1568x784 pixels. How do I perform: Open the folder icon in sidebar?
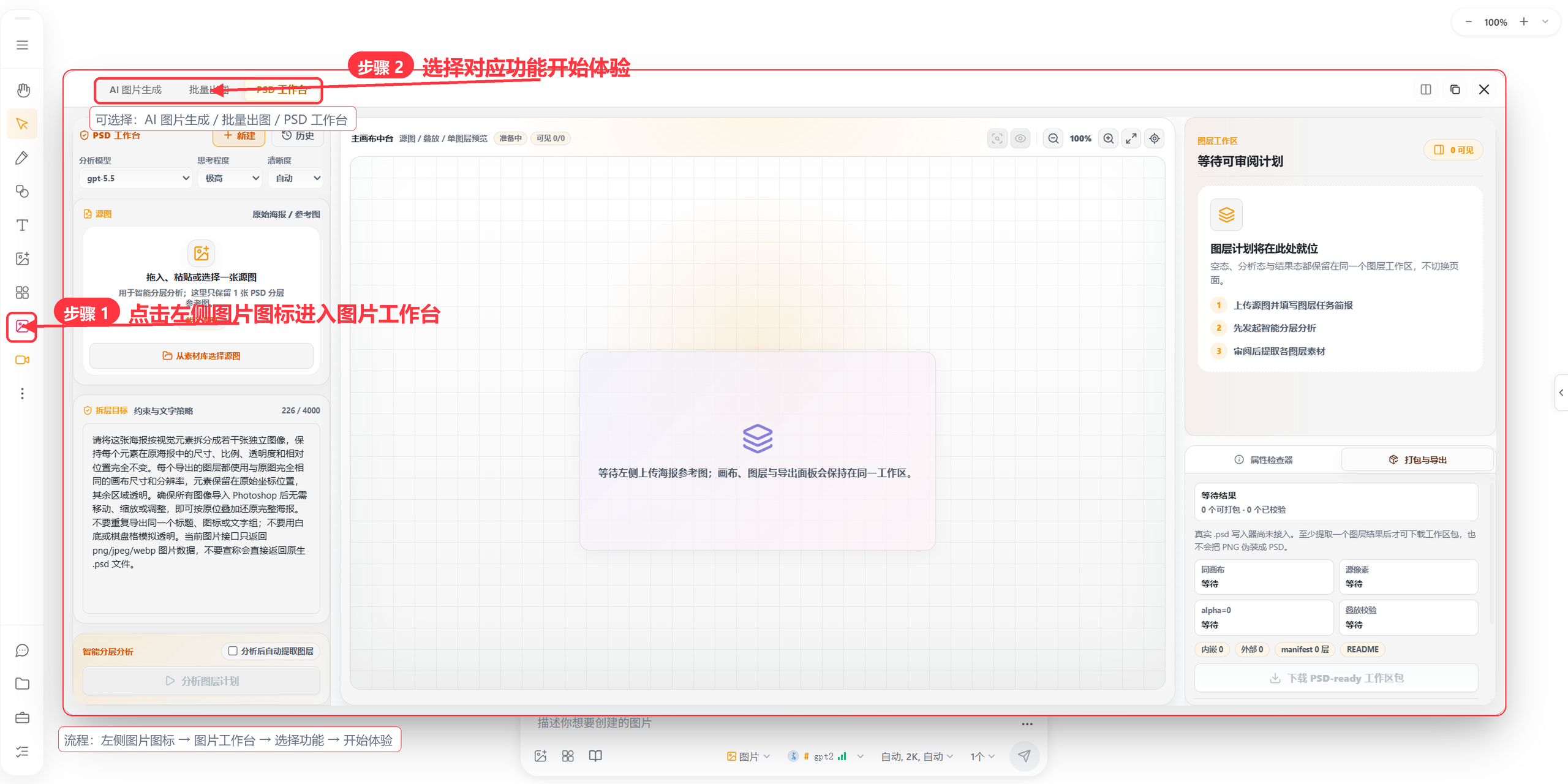pyautogui.click(x=22, y=684)
